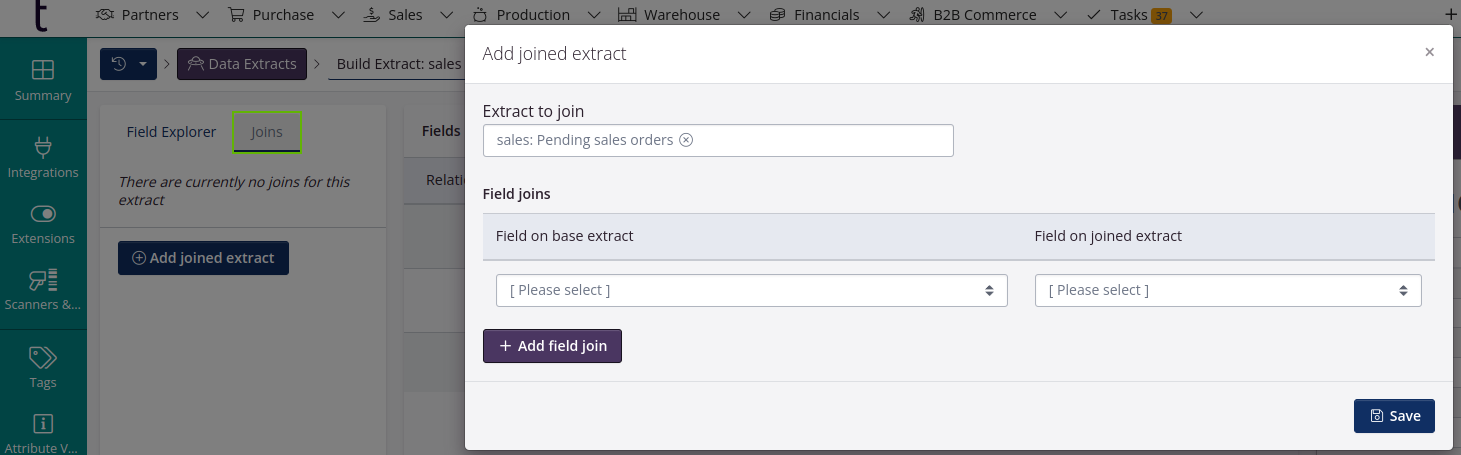This screenshot has width=1461, height=455.
Task: Open the Field on joined extract dropdown
Action: [x=1227, y=290]
